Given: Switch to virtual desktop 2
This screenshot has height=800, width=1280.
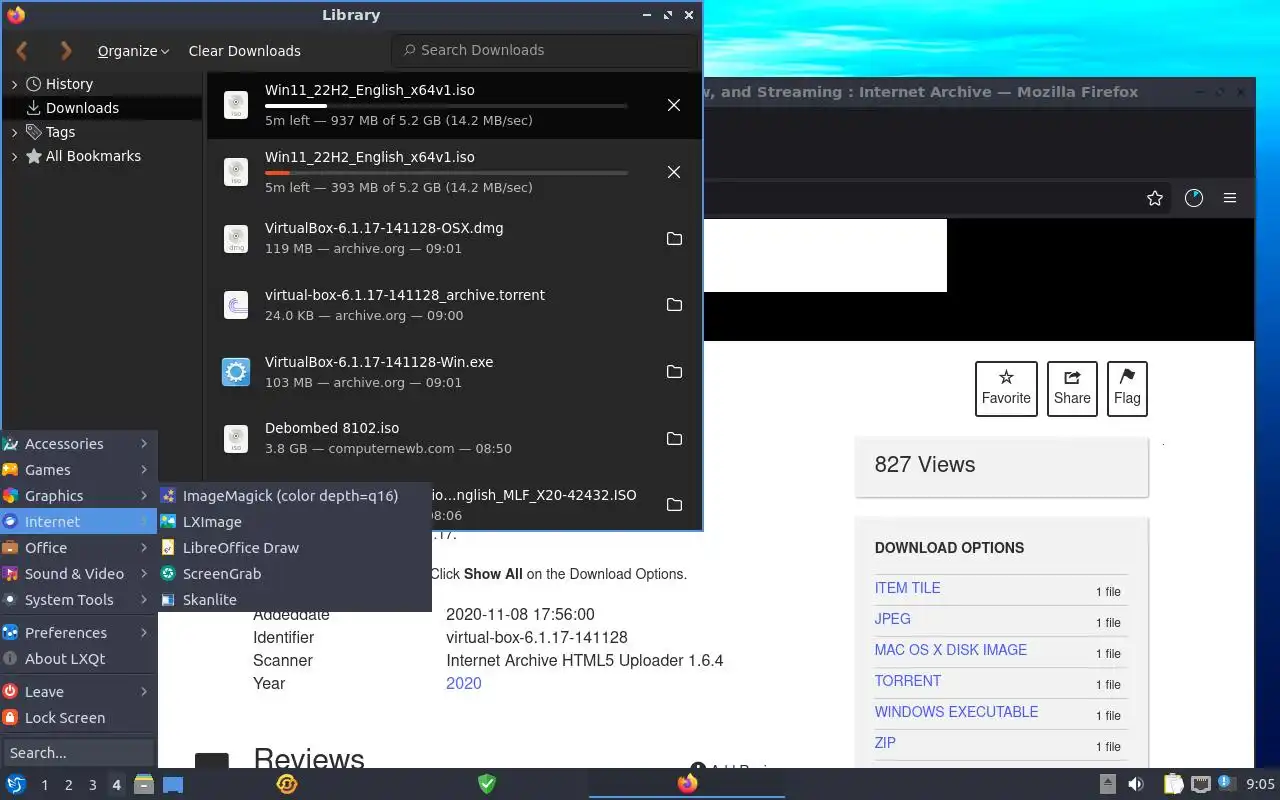Looking at the screenshot, I should pyautogui.click(x=68, y=785).
